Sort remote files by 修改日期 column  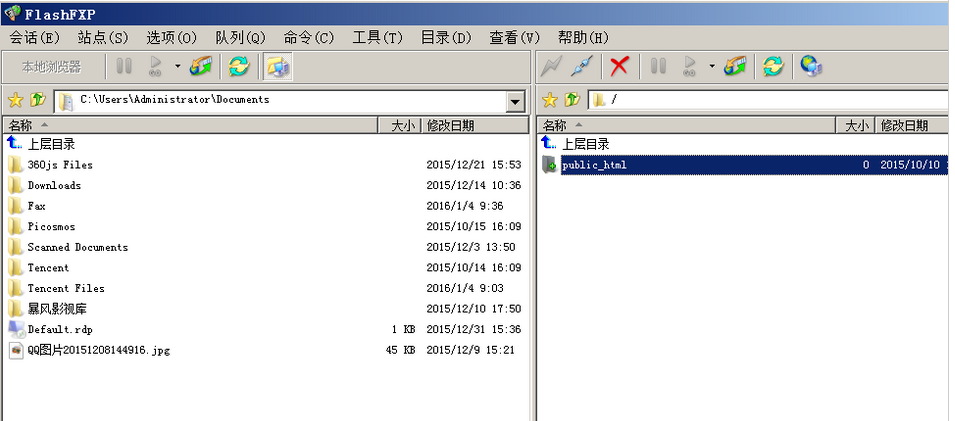pyautogui.click(x=912, y=126)
